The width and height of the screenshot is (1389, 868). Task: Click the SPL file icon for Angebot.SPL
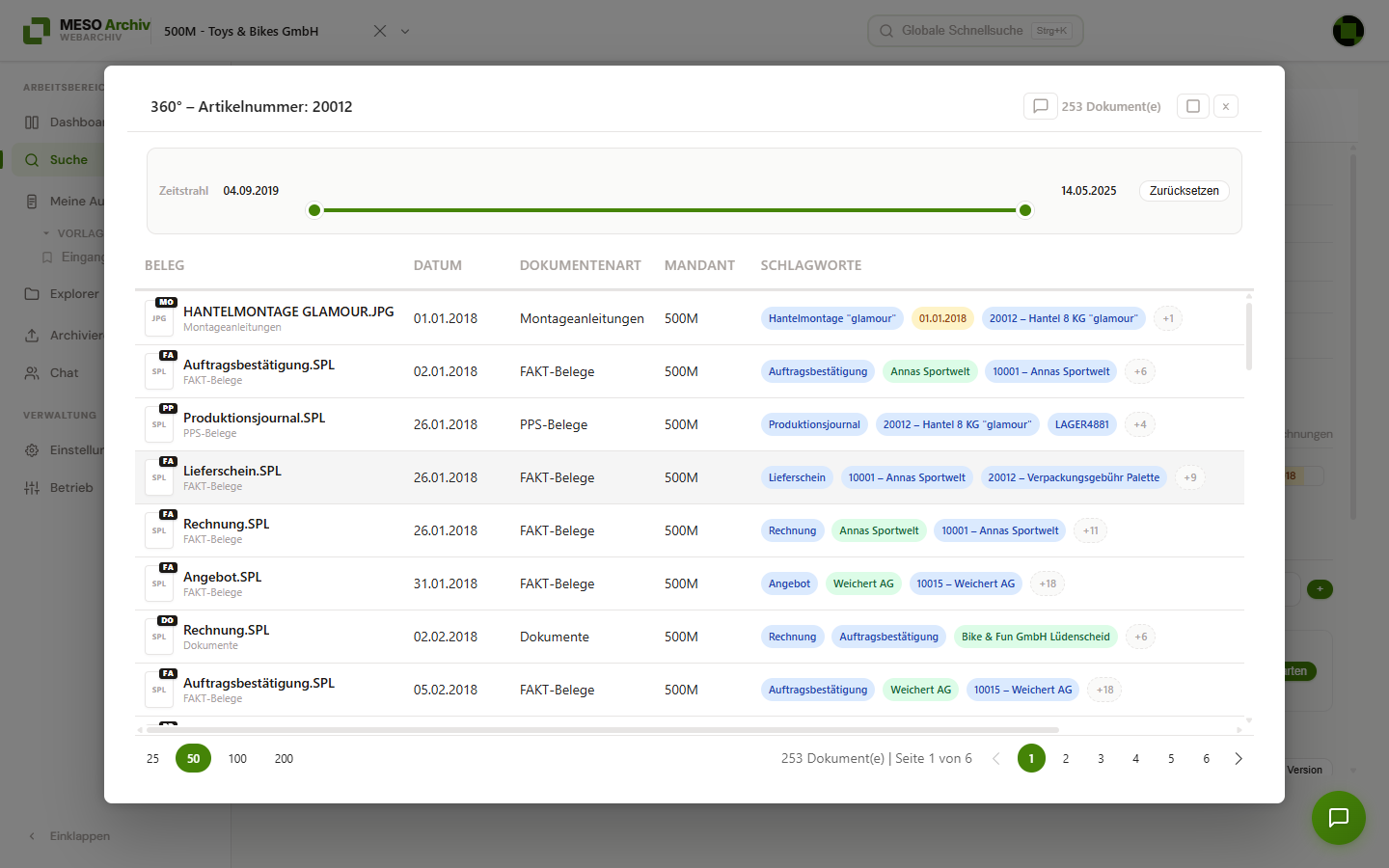[x=159, y=583]
